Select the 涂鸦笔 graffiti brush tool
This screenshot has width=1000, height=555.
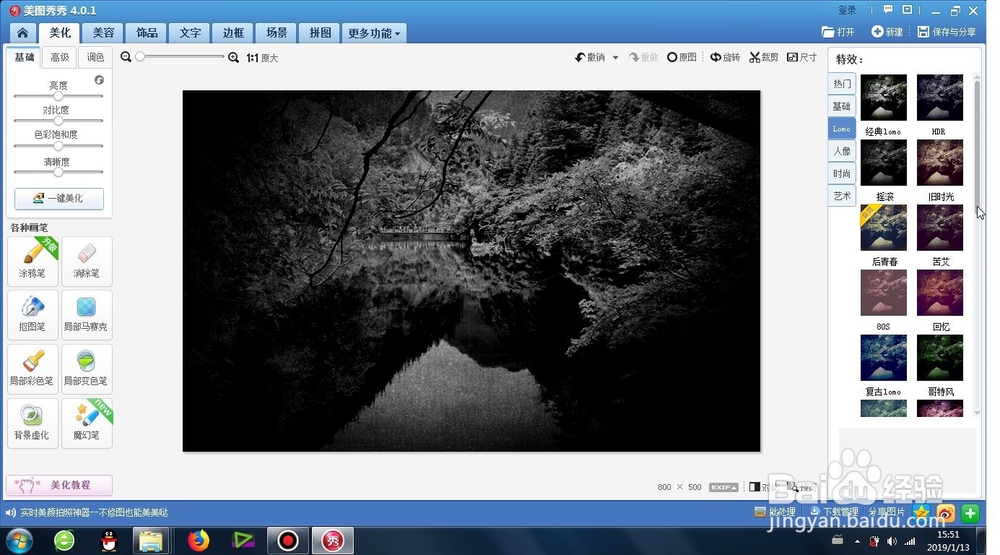point(33,261)
